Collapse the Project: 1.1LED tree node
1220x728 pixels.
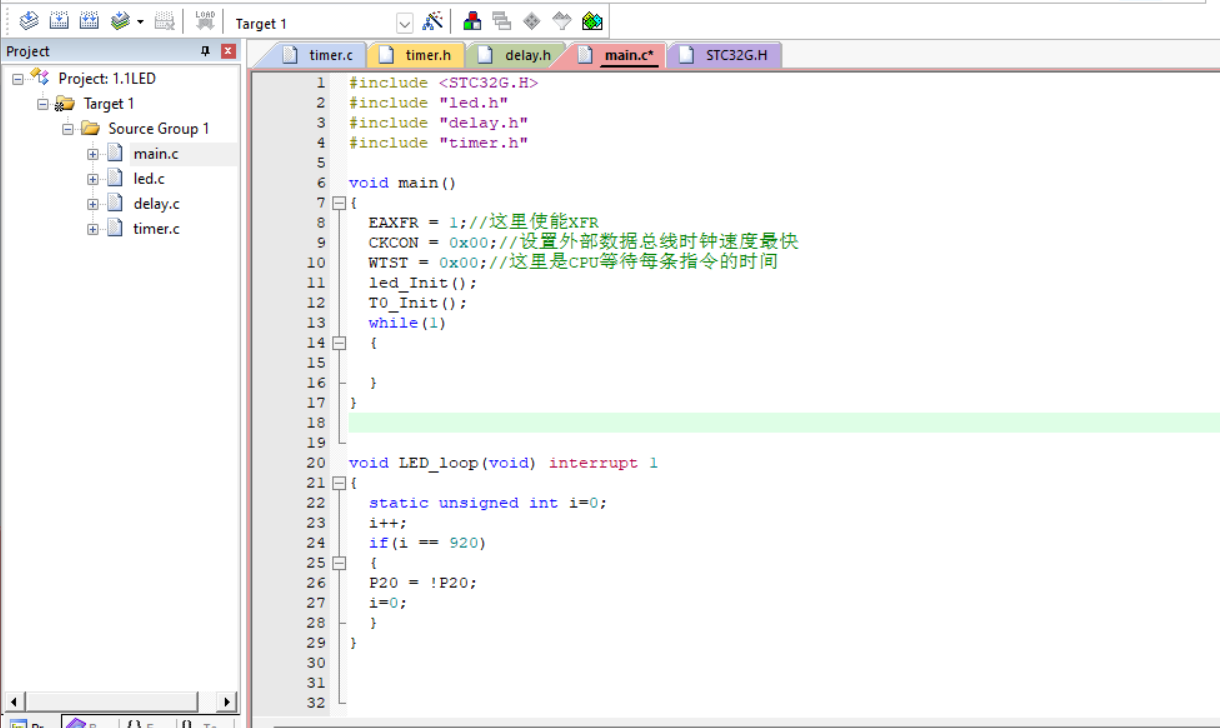[18, 78]
